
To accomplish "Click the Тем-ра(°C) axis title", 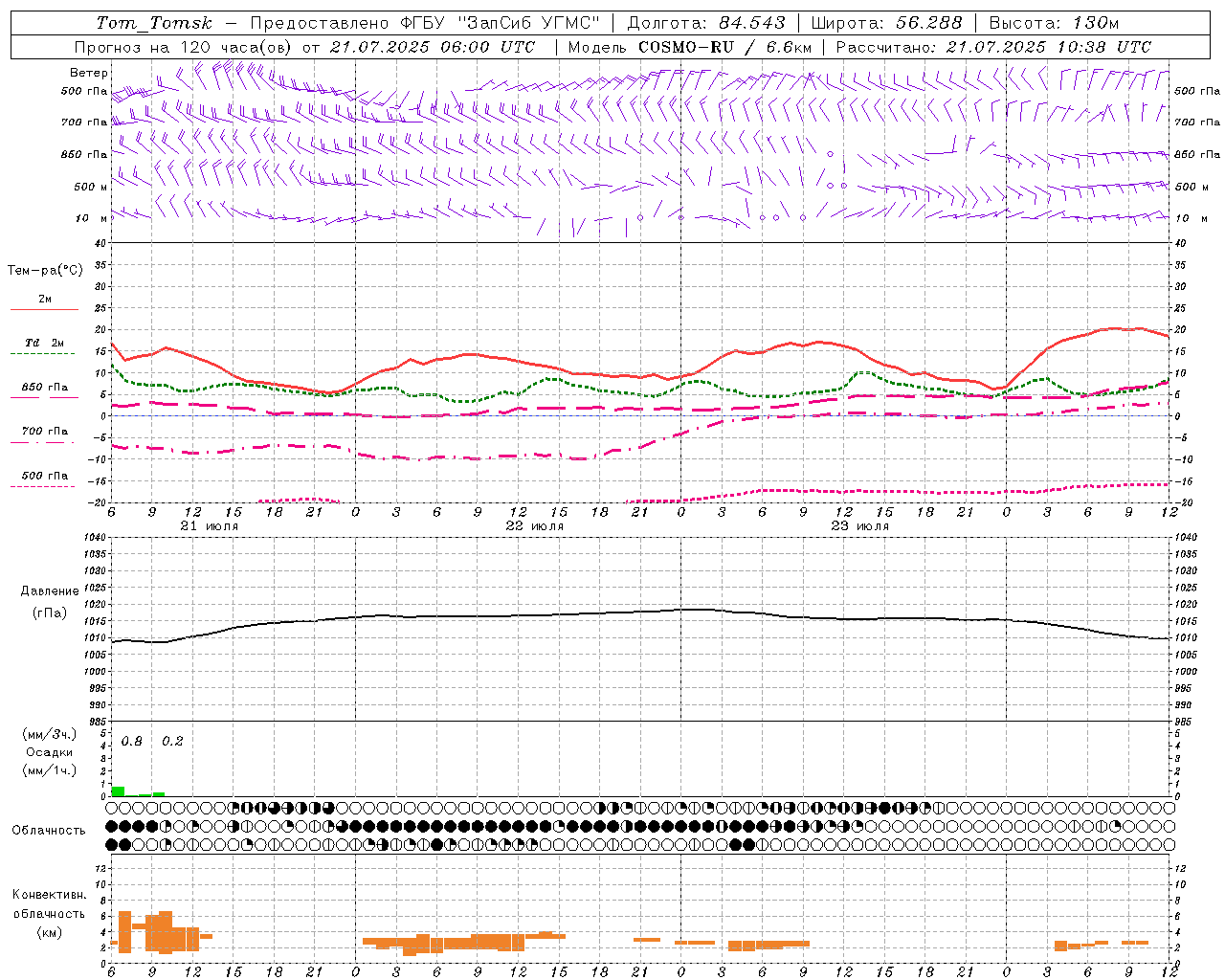I will click(45, 271).
